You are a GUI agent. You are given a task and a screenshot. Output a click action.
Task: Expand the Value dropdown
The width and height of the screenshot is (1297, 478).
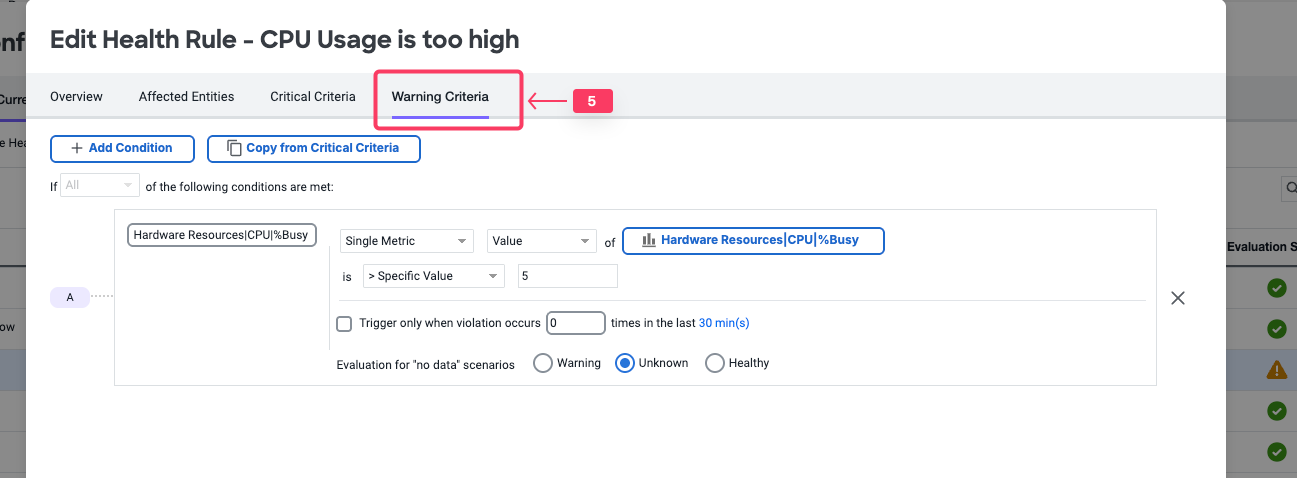(541, 241)
